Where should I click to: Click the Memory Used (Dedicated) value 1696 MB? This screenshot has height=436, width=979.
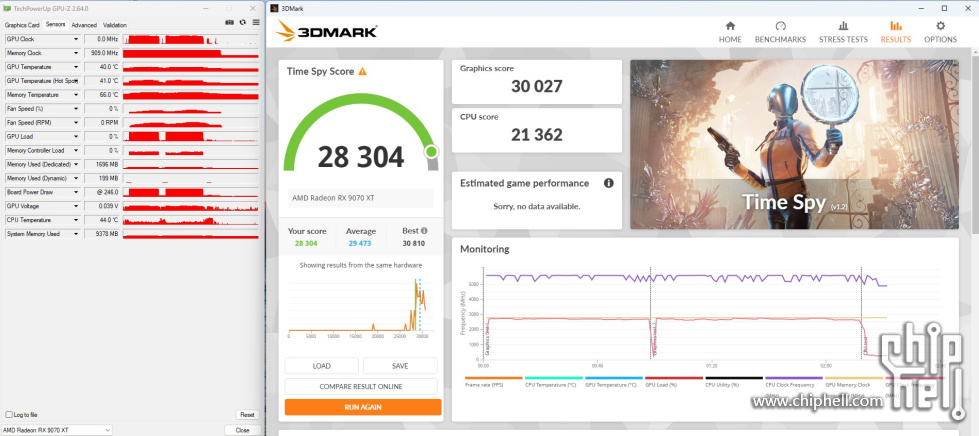[x=107, y=164]
